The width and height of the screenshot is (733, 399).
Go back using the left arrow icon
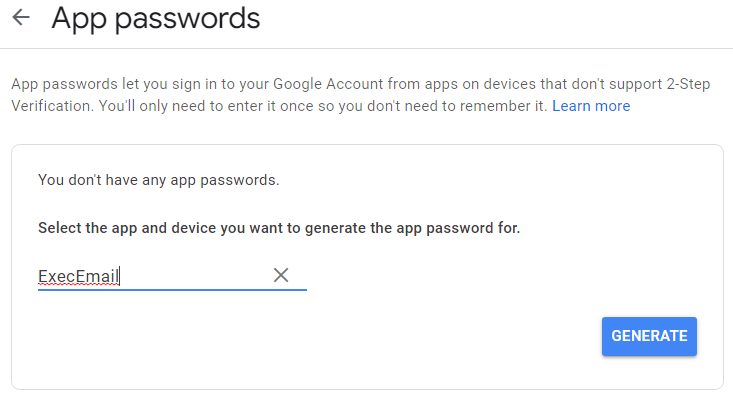click(21, 18)
